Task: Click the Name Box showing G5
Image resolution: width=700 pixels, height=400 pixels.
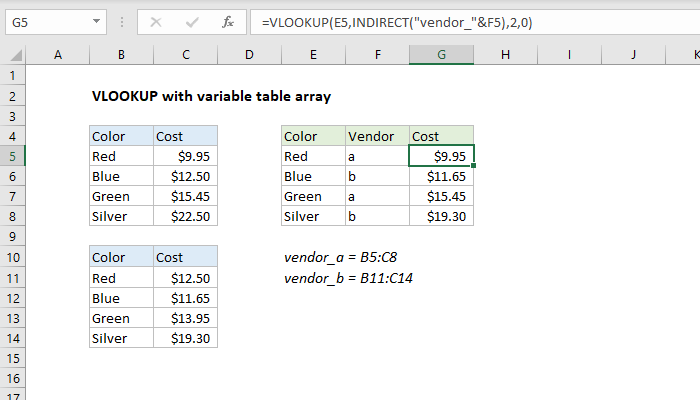Action: click(56, 22)
